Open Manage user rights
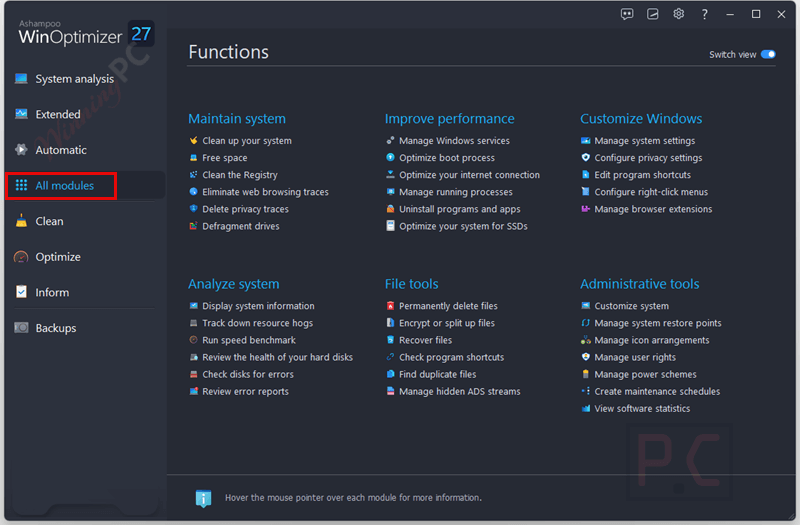The image size is (800, 525). tap(635, 357)
